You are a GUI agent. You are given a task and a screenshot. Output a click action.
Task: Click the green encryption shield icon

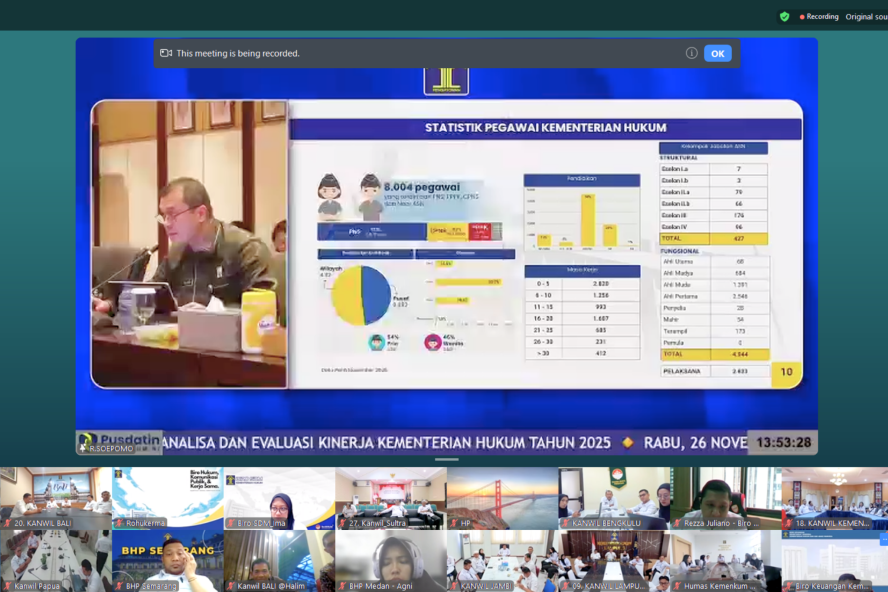[784, 16]
